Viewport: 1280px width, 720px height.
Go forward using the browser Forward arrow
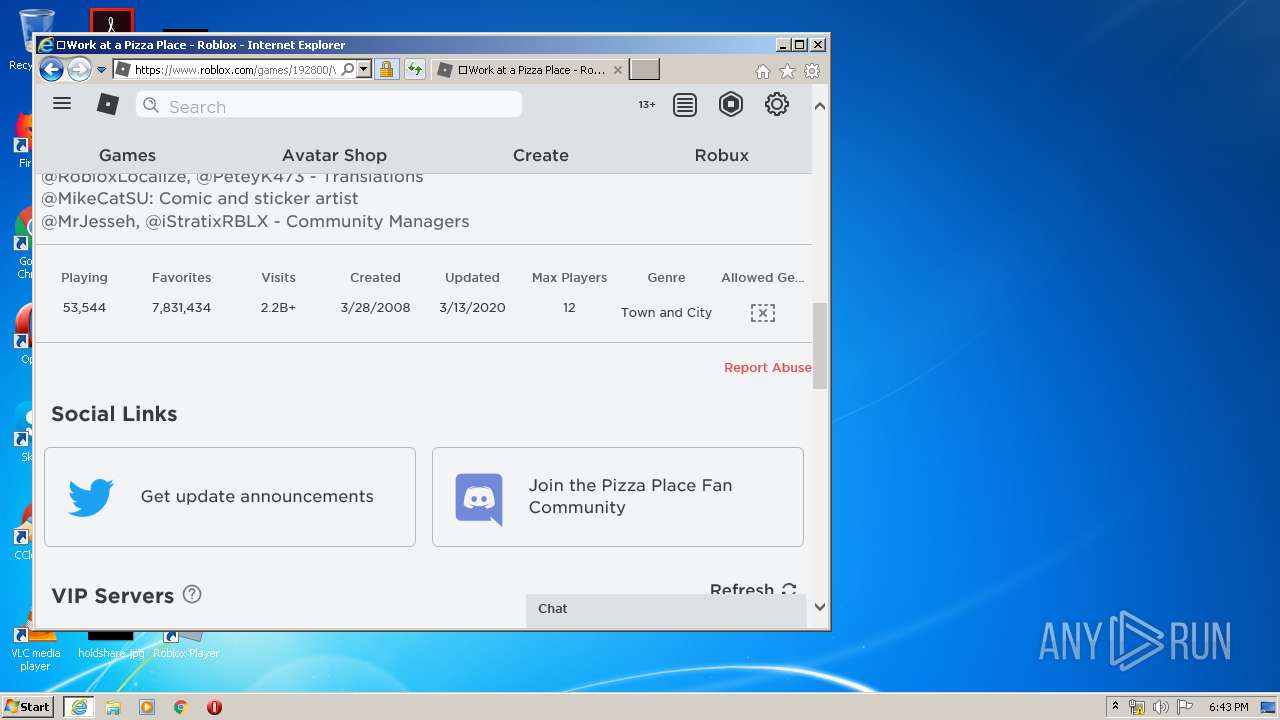point(79,70)
